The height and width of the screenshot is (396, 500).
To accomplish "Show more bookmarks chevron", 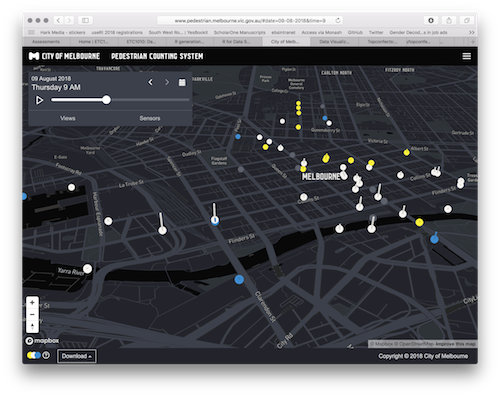I will [x=471, y=32].
